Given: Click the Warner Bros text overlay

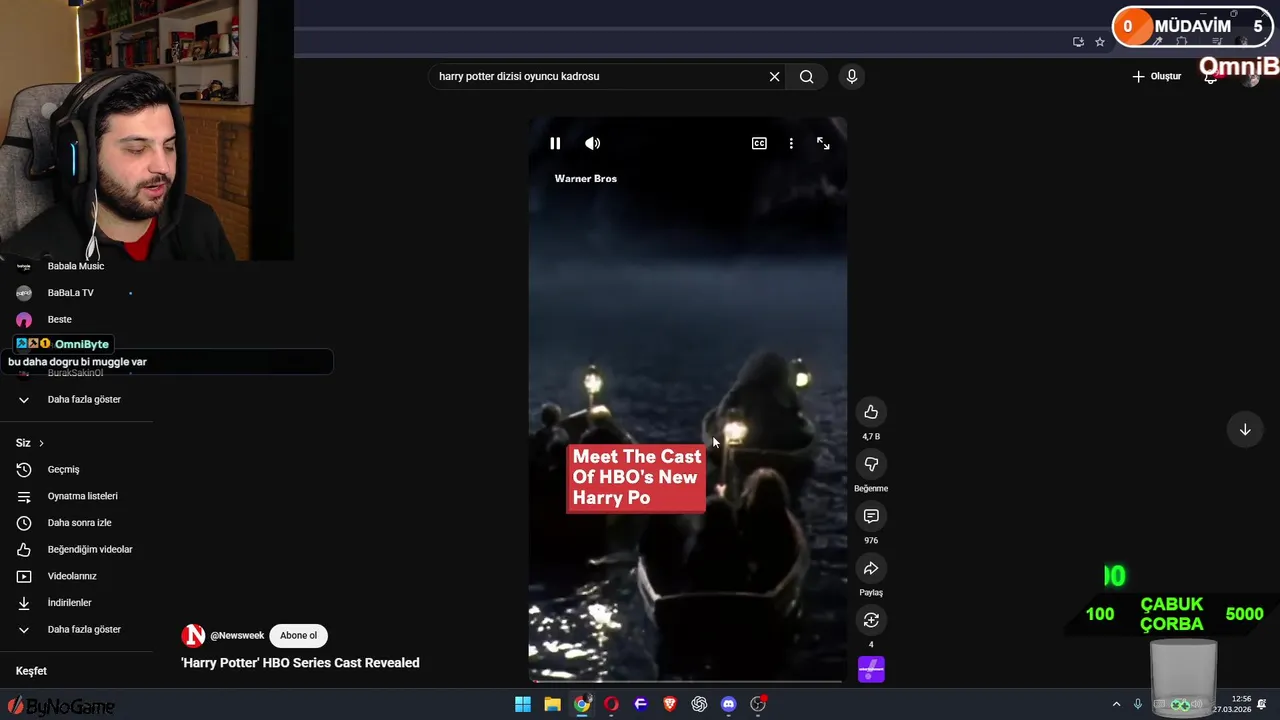Looking at the screenshot, I should 586,179.
